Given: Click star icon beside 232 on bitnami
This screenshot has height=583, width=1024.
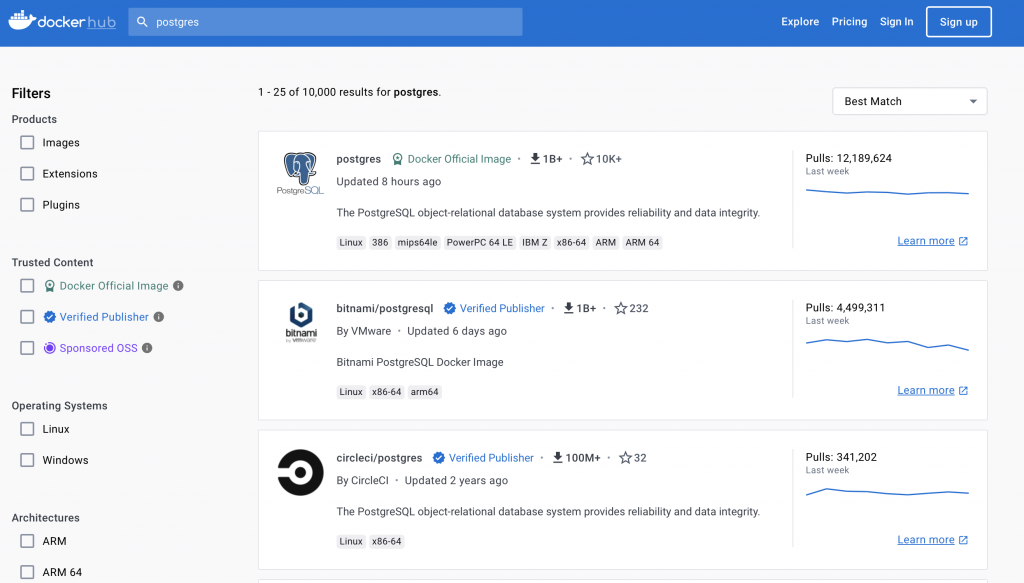Looking at the screenshot, I should pos(620,308).
